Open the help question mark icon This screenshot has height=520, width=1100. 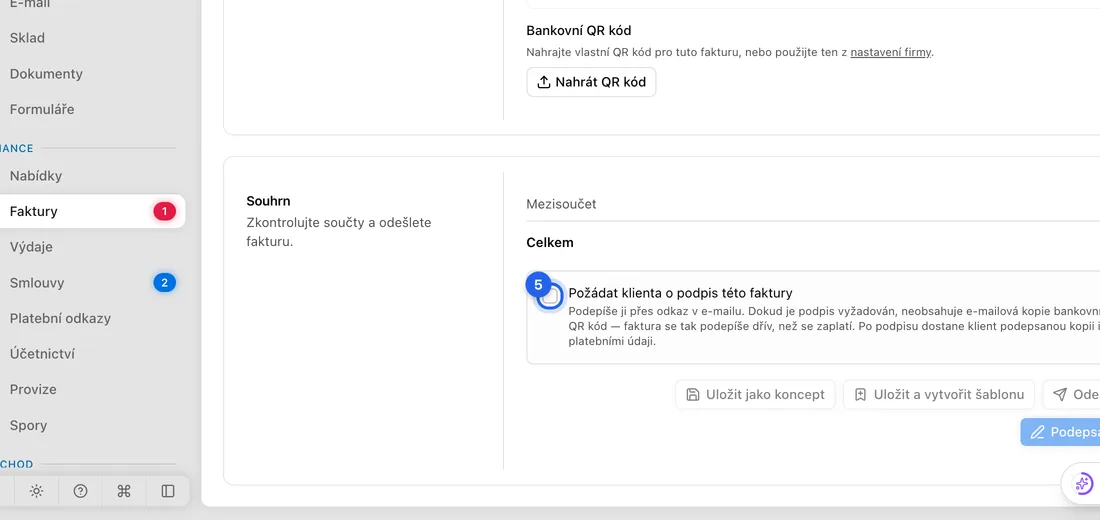81,491
